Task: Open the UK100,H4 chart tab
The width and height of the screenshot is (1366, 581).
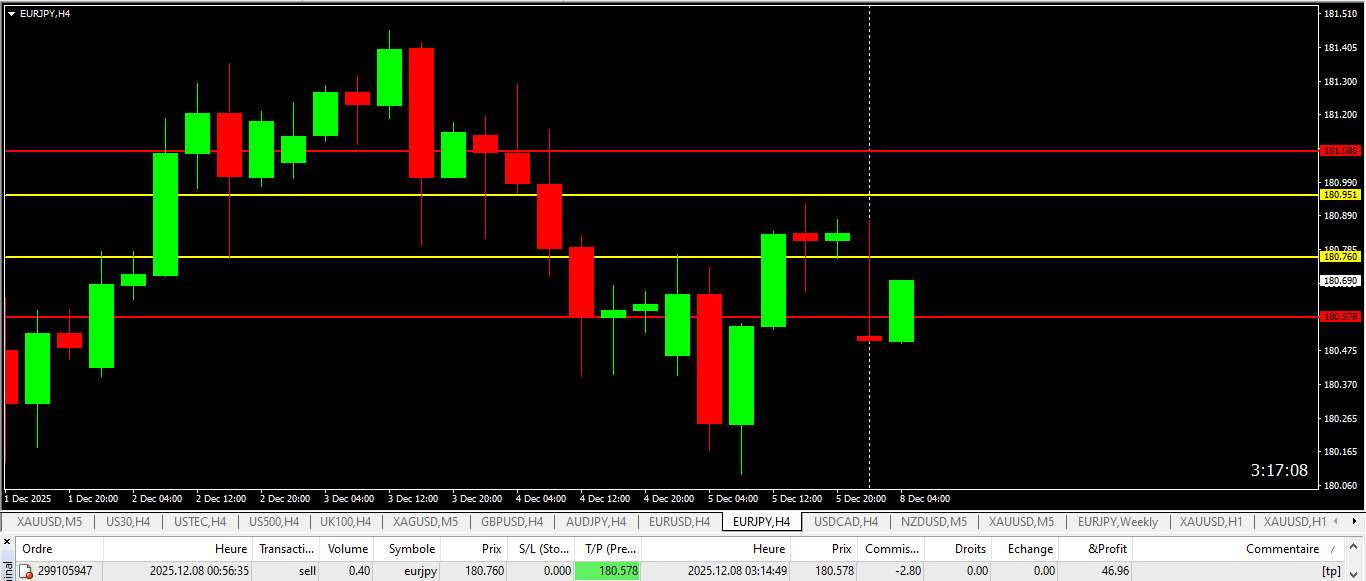Action: coord(345,522)
